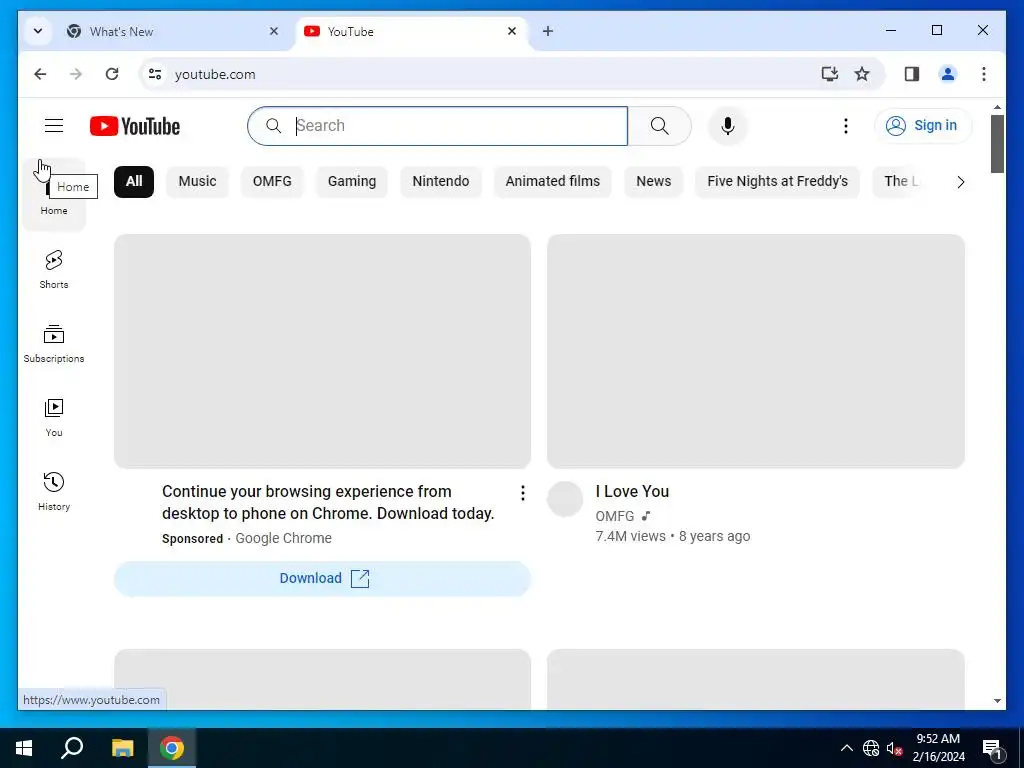This screenshot has height=768, width=1024.
Task: Open the notification center icon
Action: 992,748
